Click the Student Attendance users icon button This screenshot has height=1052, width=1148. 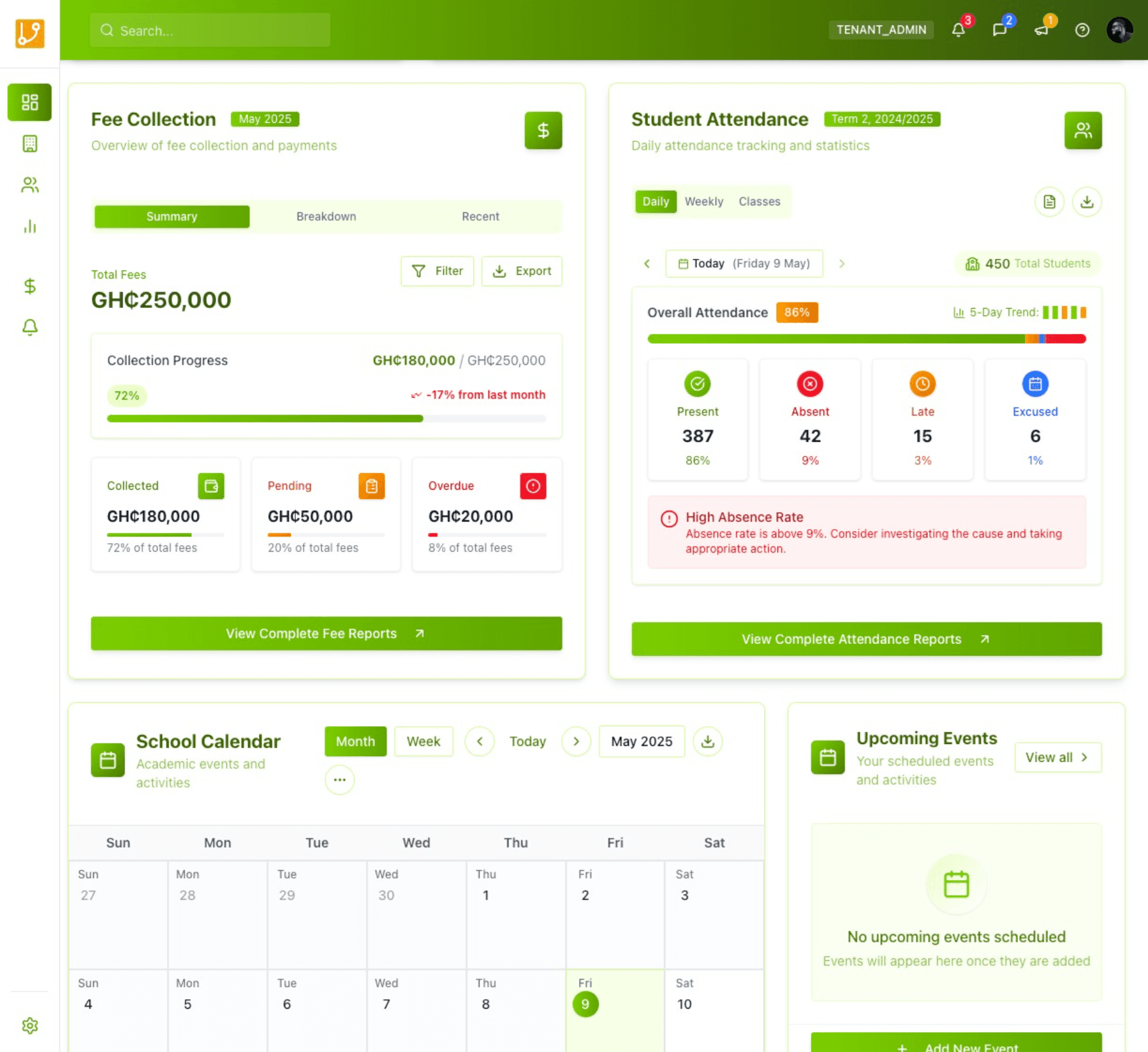pos(1083,130)
